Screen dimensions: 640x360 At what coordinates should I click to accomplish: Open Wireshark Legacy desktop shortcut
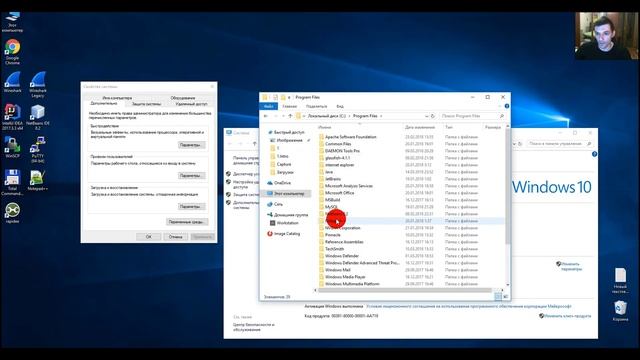(x=38, y=84)
